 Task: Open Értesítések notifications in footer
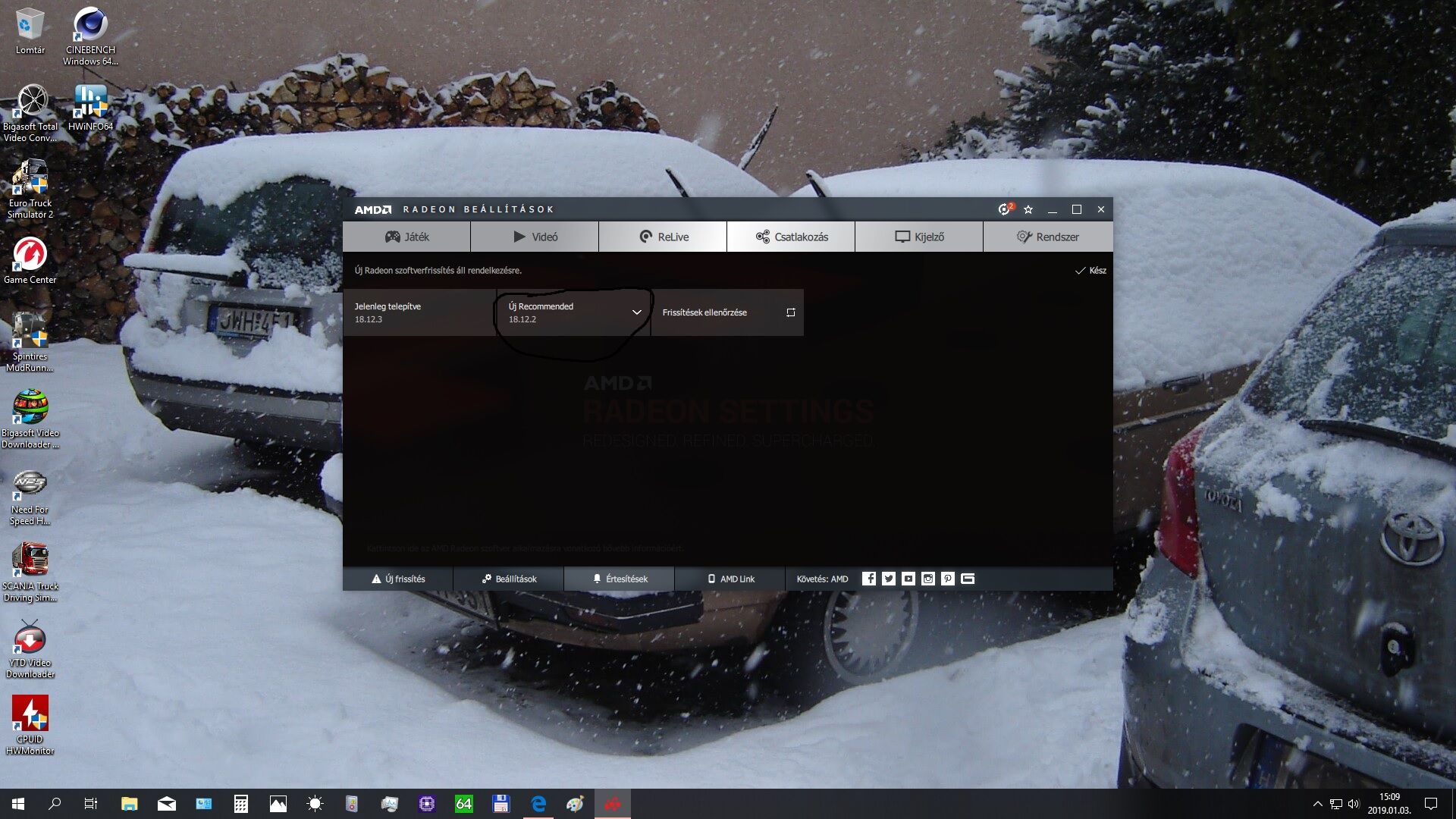(x=620, y=579)
